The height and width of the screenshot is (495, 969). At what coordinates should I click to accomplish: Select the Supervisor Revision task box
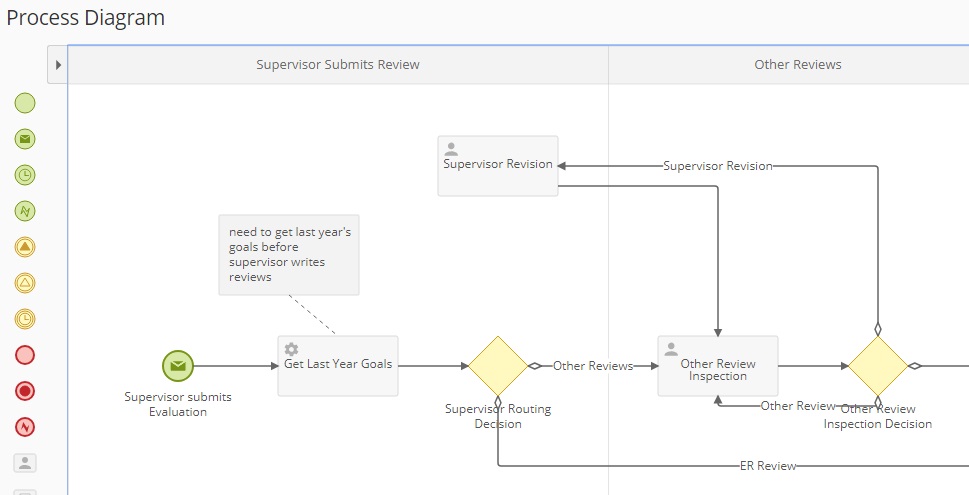pos(498,166)
